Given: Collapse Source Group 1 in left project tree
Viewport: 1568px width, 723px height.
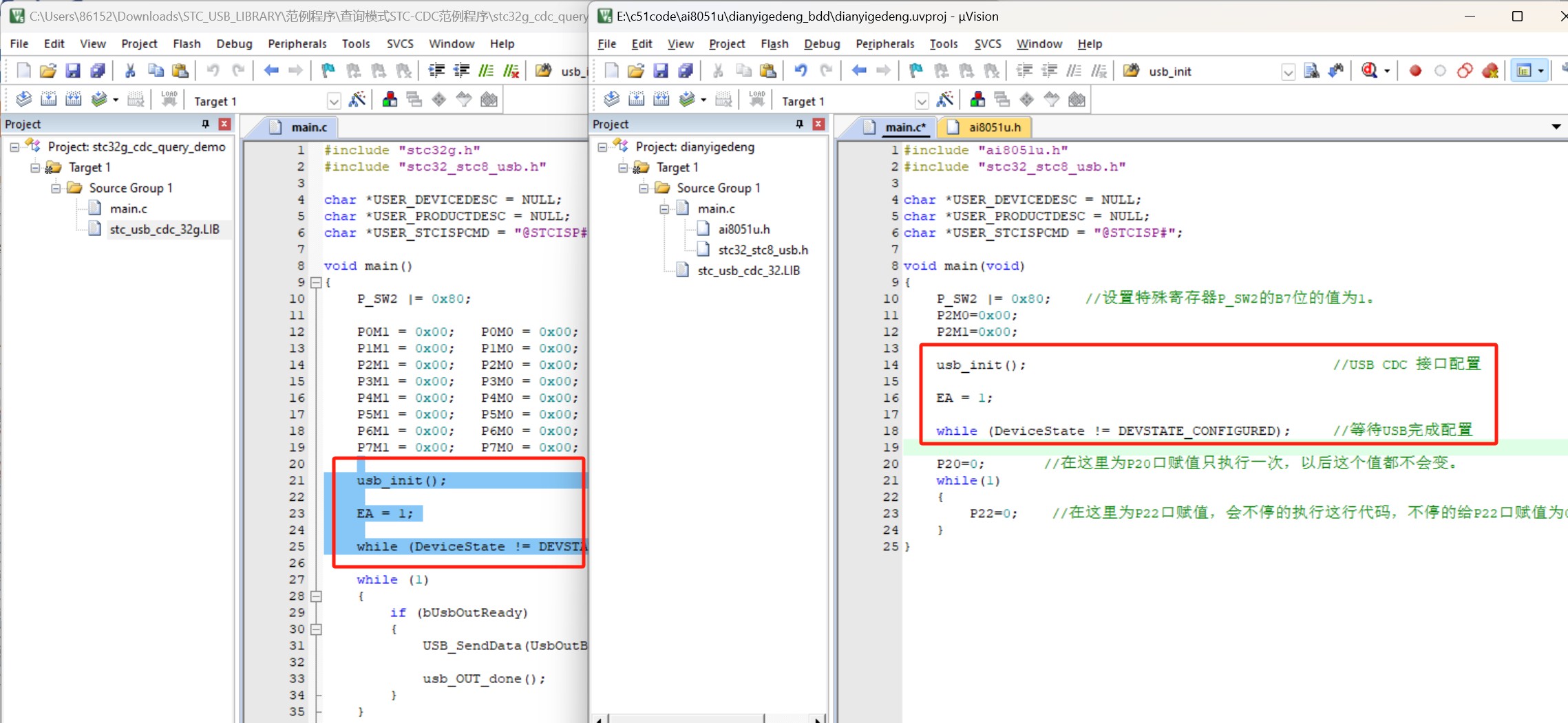Looking at the screenshot, I should coord(56,188).
